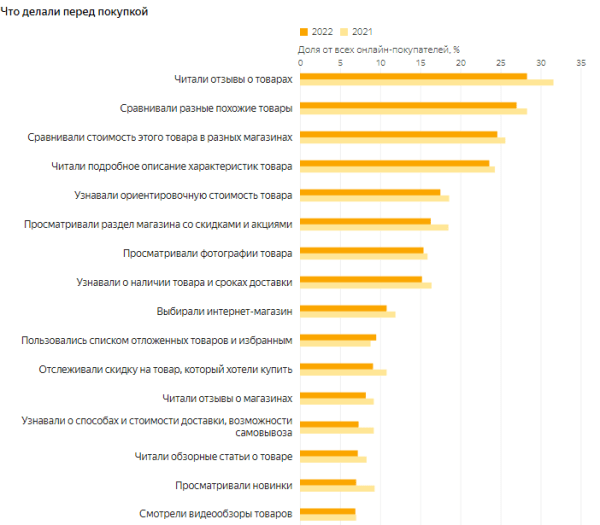Click the 2022 bar for "Просматривали фотографии товара"

click(361, 250)
